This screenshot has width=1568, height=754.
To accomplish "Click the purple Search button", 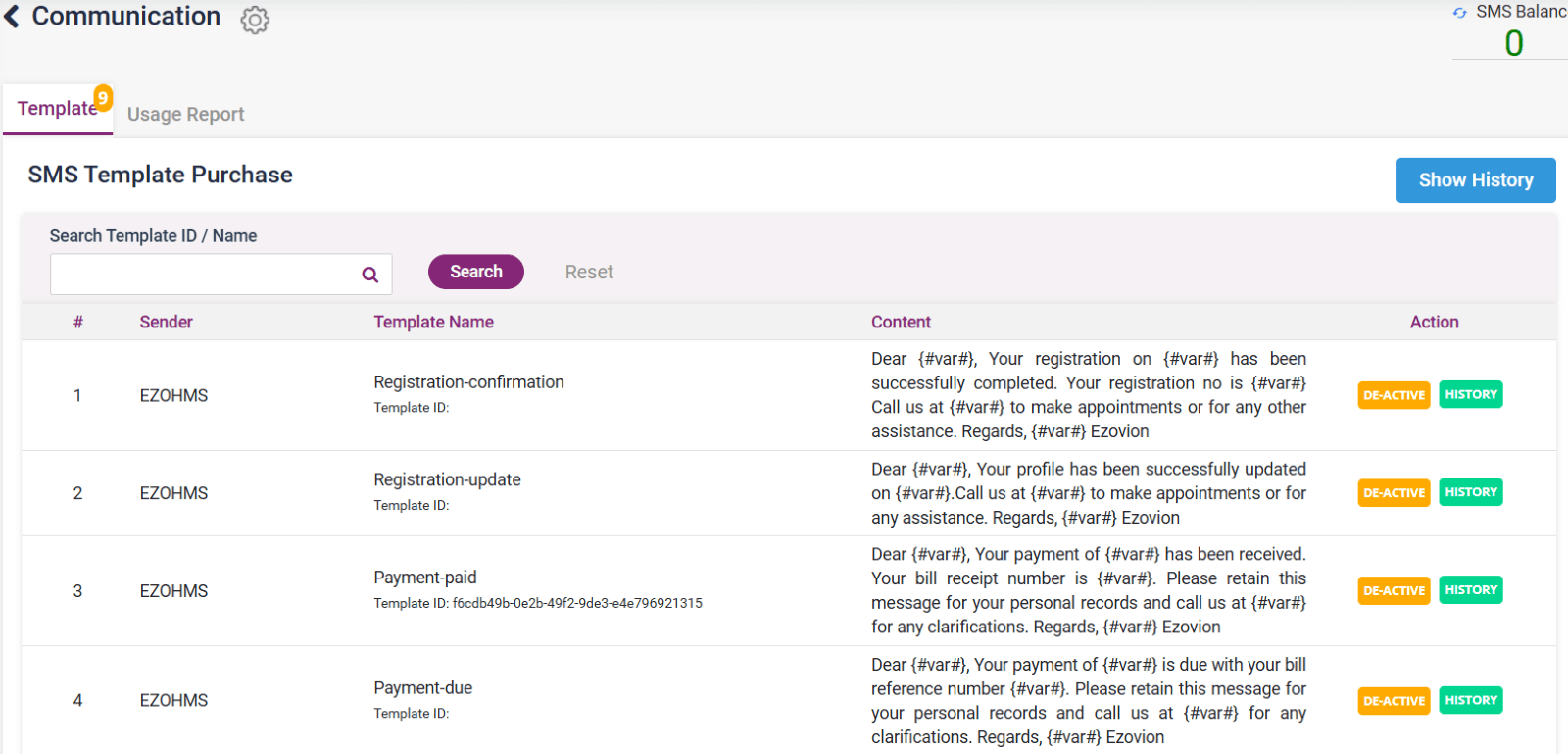I will point(475,272).
